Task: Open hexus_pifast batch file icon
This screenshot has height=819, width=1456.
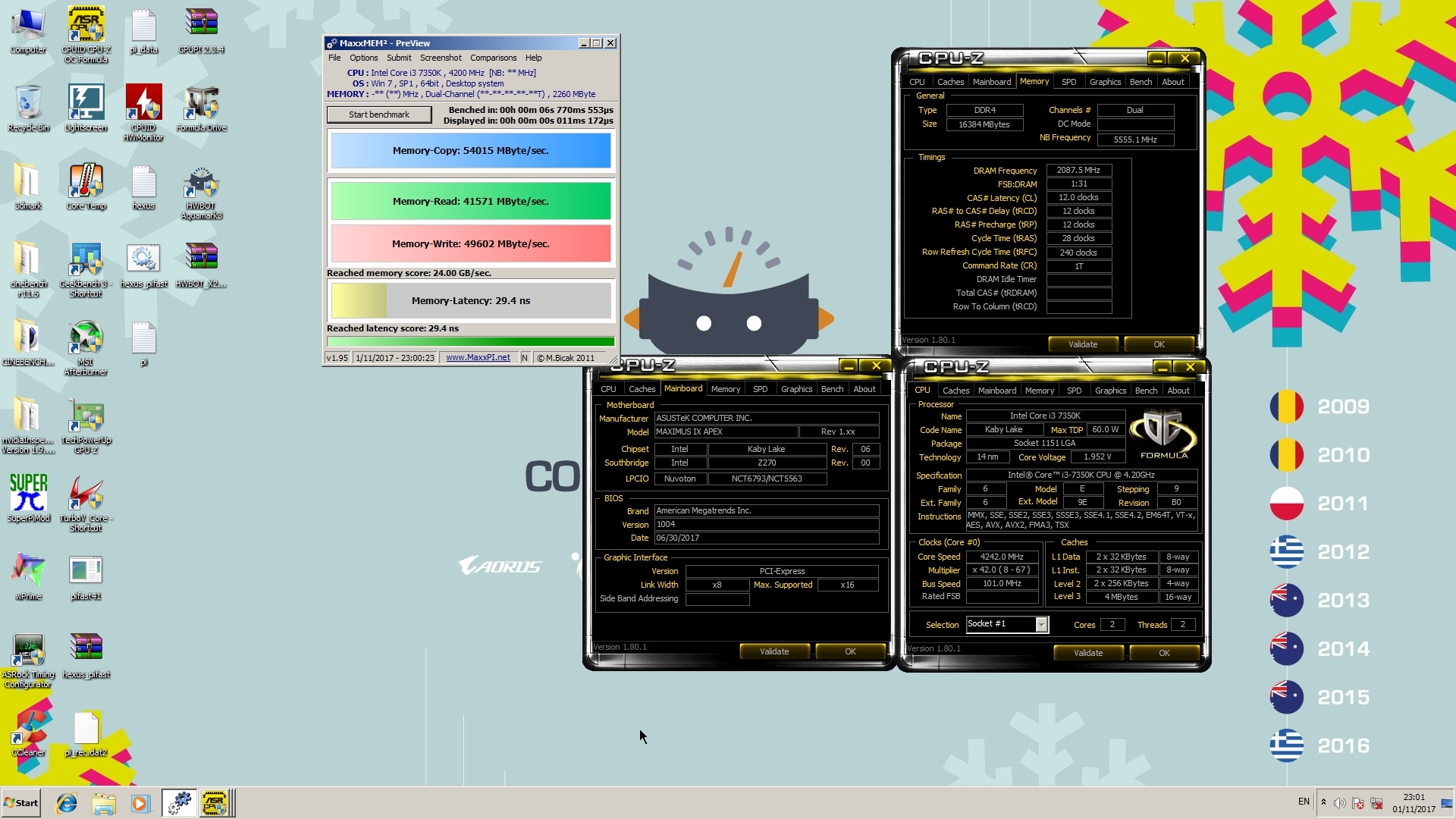Action: pyautogui.click(x=143, y=265)
